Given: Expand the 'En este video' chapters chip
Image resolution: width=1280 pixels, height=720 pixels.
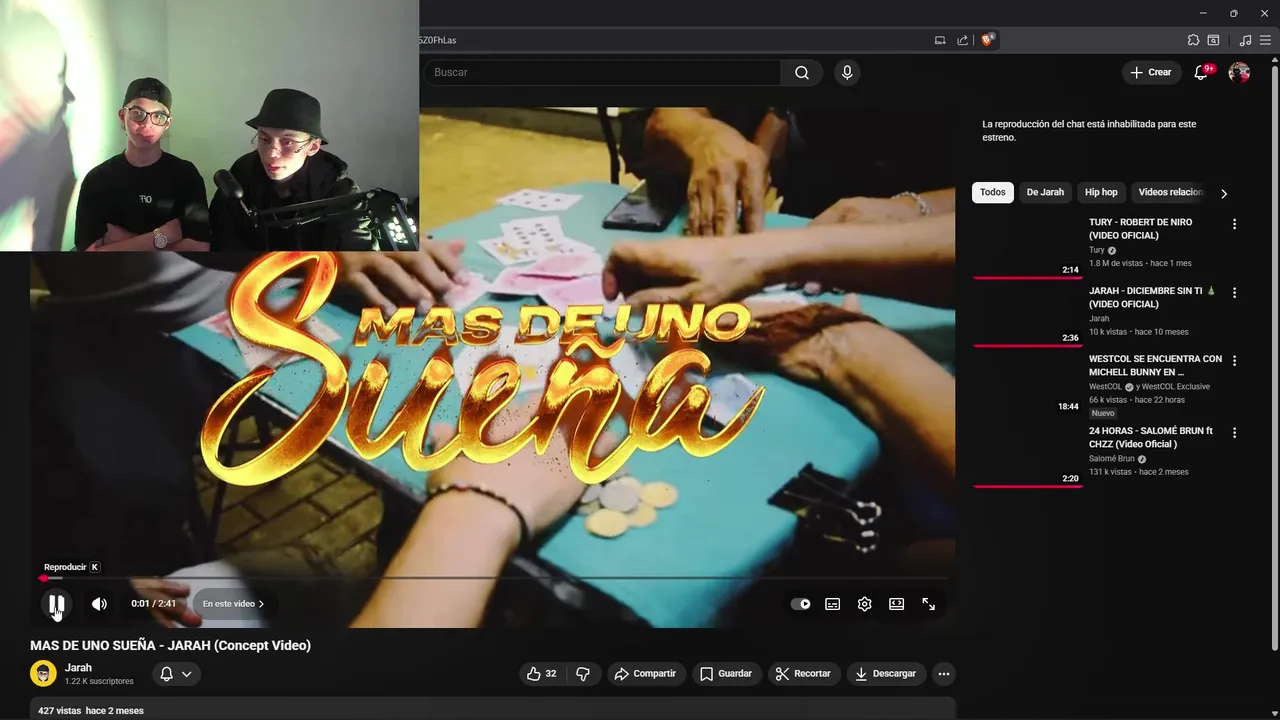Looking at the screenshot, I should pos(233,604).
